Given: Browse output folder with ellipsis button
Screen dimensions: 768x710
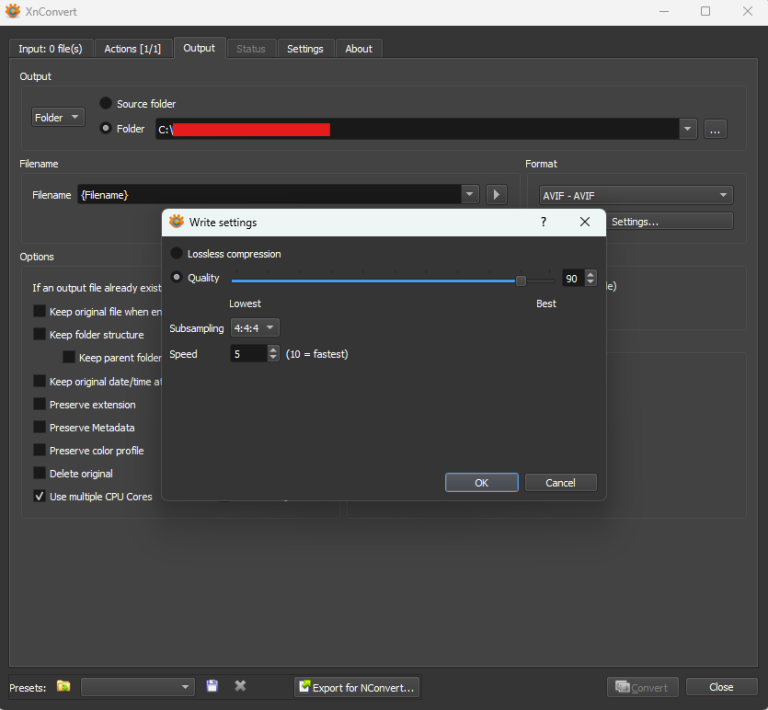Looking at the screenshot, I should click(x=715, y=129).
